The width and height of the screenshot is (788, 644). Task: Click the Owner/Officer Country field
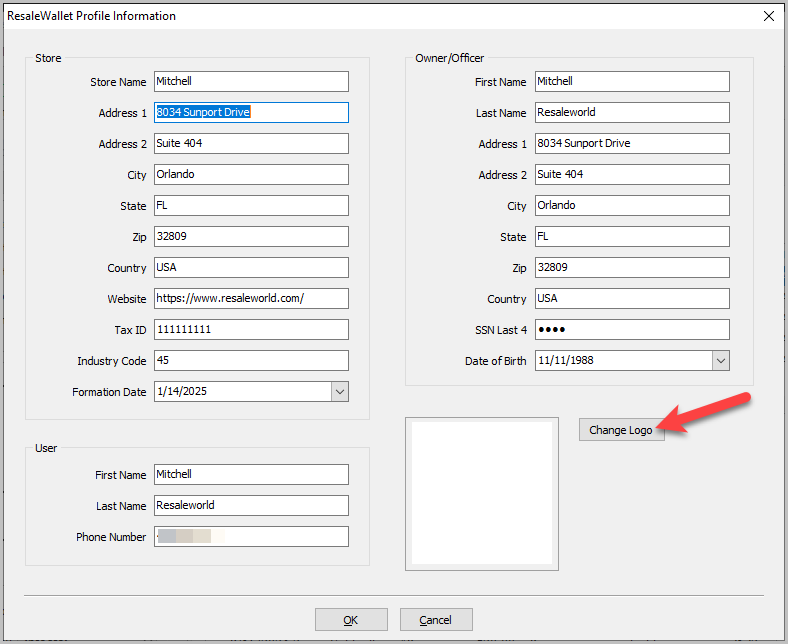pos(632,299)
